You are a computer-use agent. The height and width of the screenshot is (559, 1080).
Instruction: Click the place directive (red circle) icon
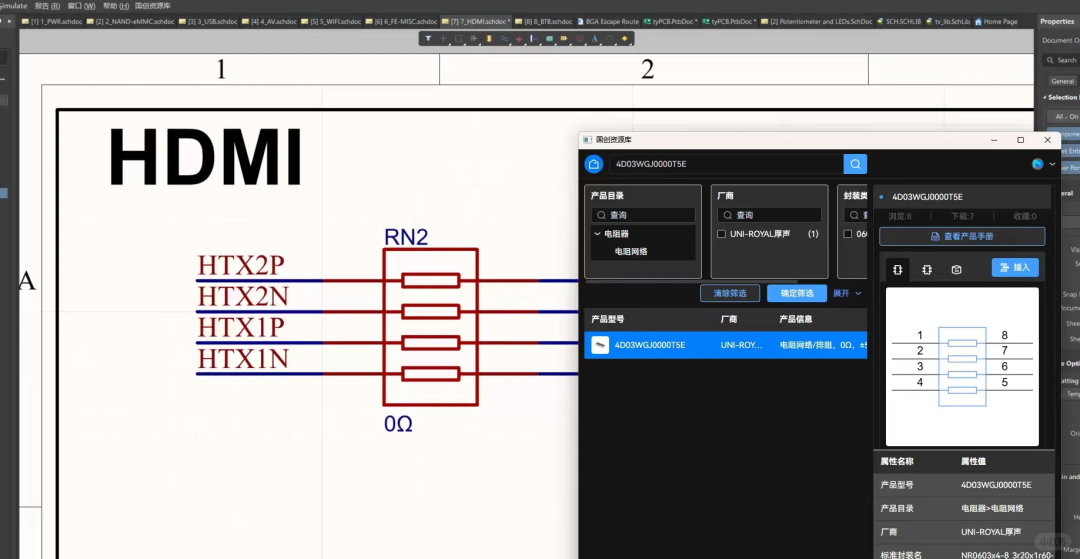pos(579,39)
